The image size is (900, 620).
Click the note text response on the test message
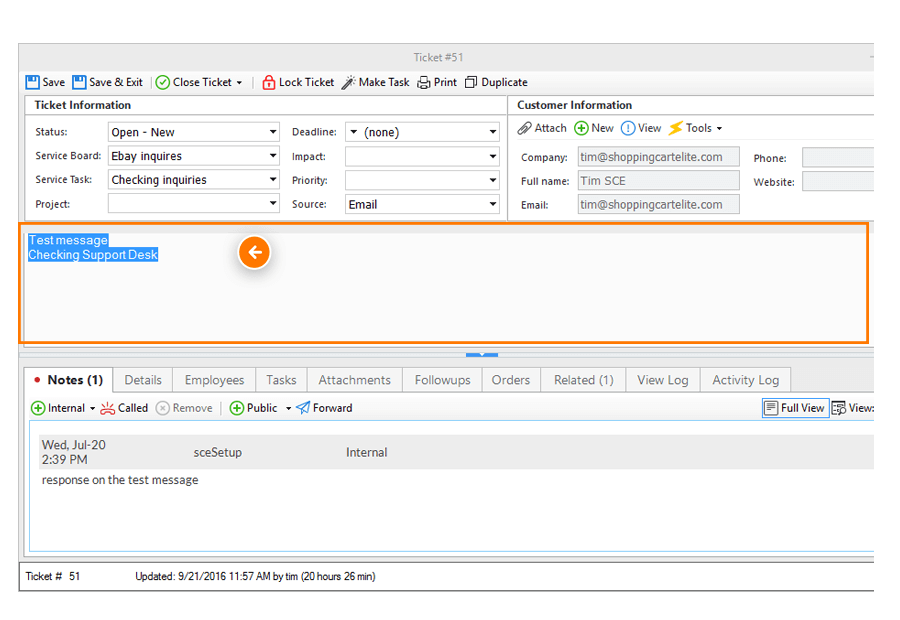point(120,480)
